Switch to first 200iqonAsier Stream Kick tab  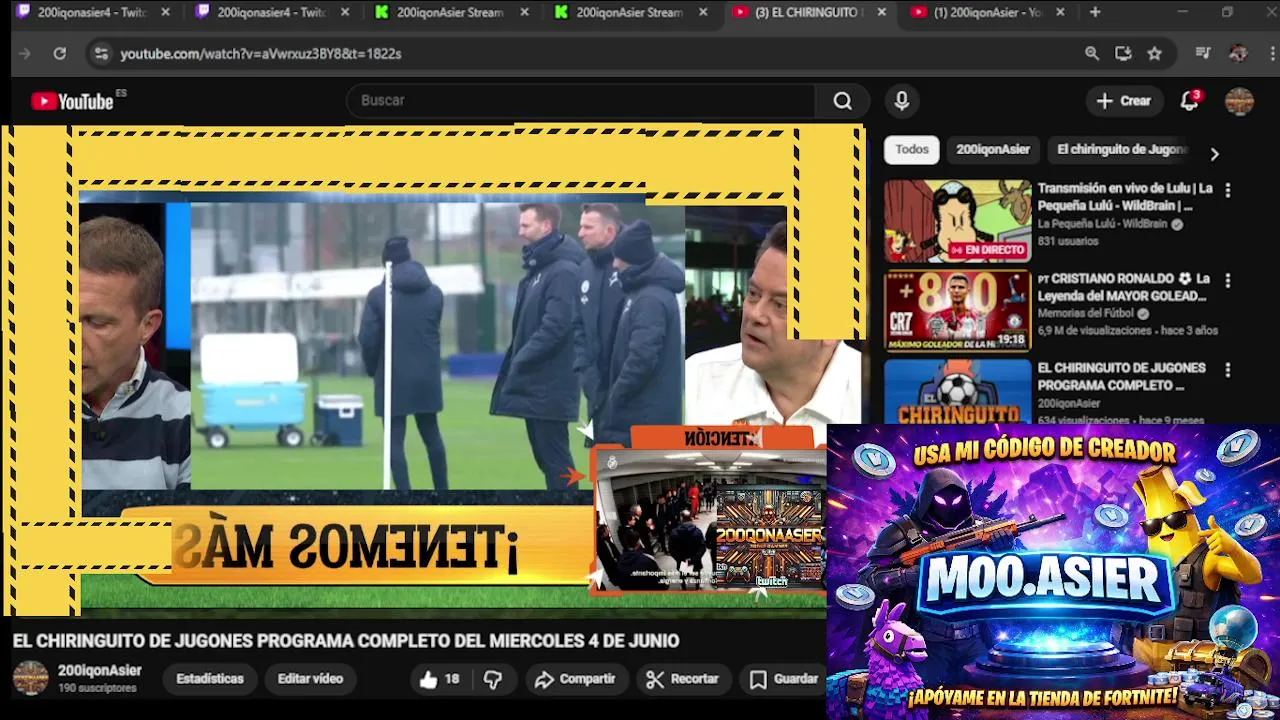(452, 12)
